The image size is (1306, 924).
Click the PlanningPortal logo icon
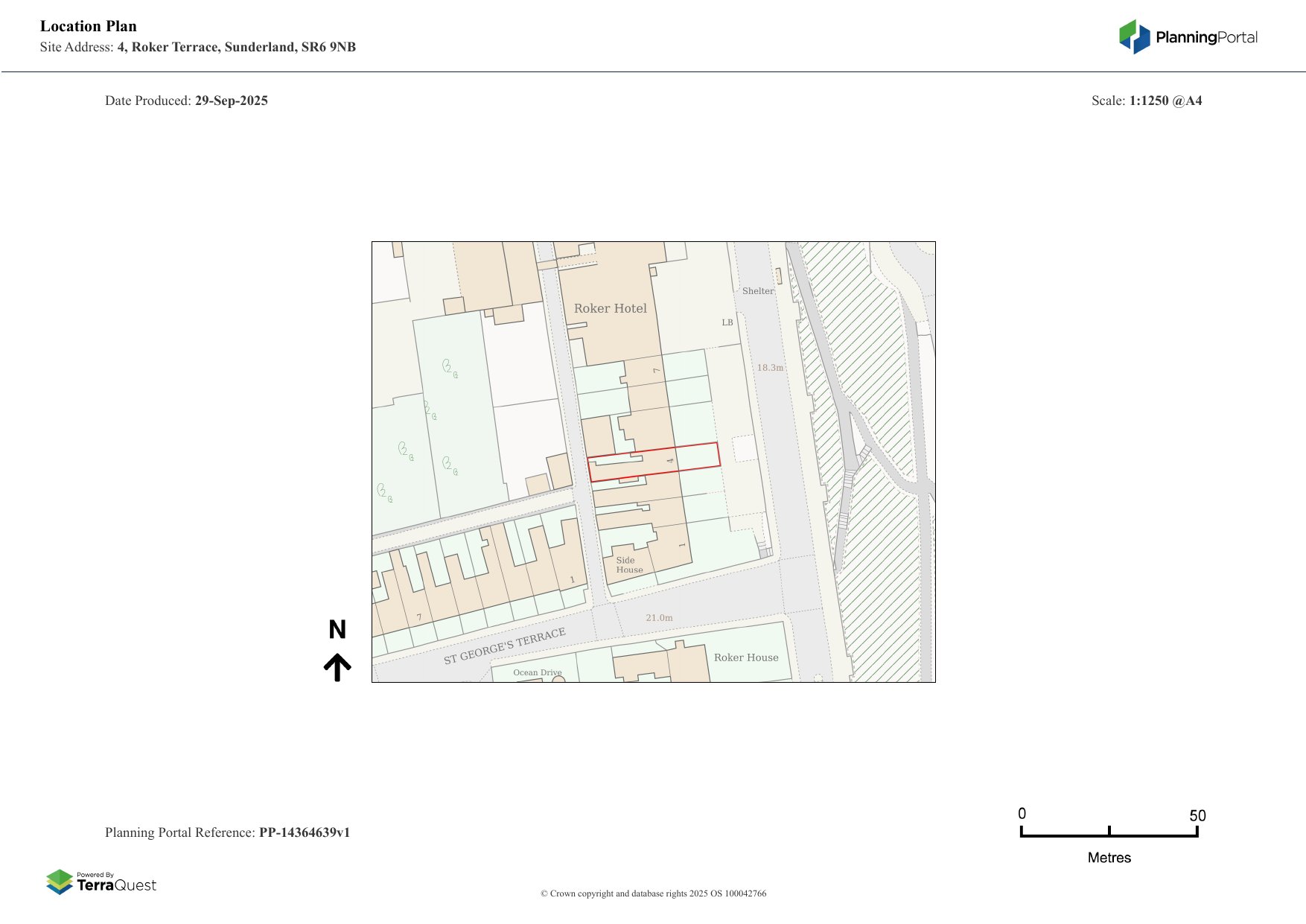tap(1134, 37)
